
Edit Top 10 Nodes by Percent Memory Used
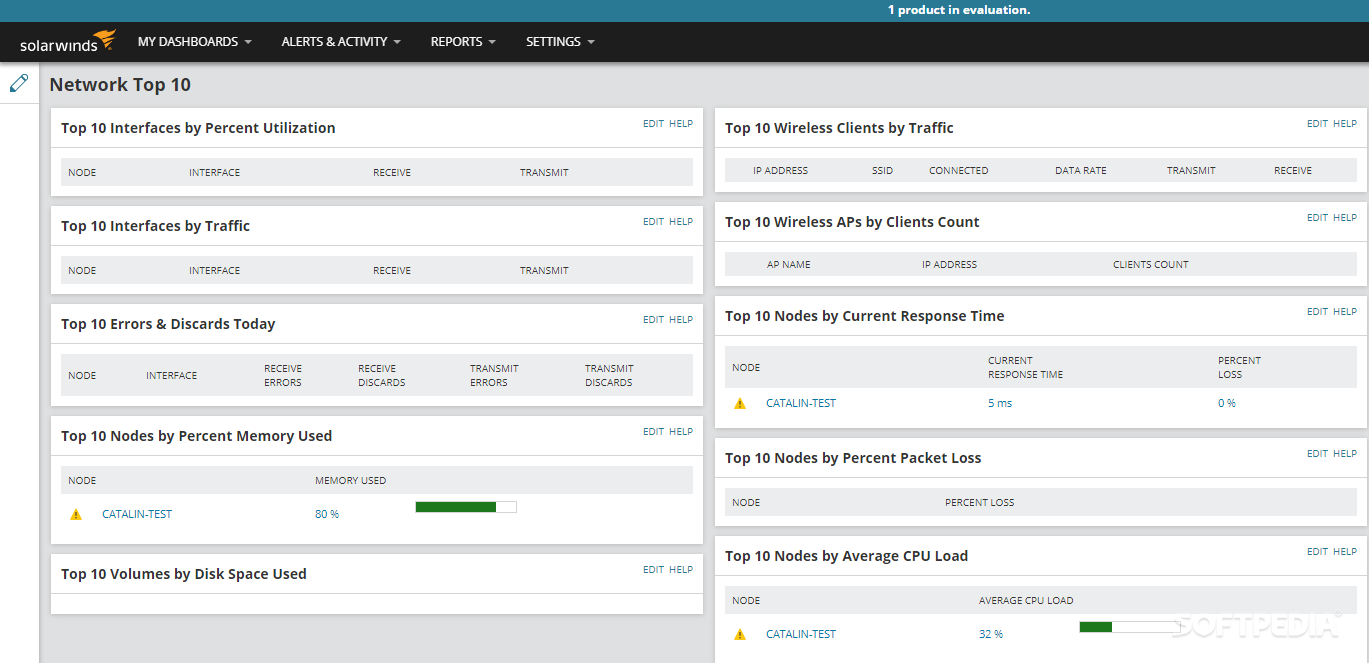click(x=653, y=432)
